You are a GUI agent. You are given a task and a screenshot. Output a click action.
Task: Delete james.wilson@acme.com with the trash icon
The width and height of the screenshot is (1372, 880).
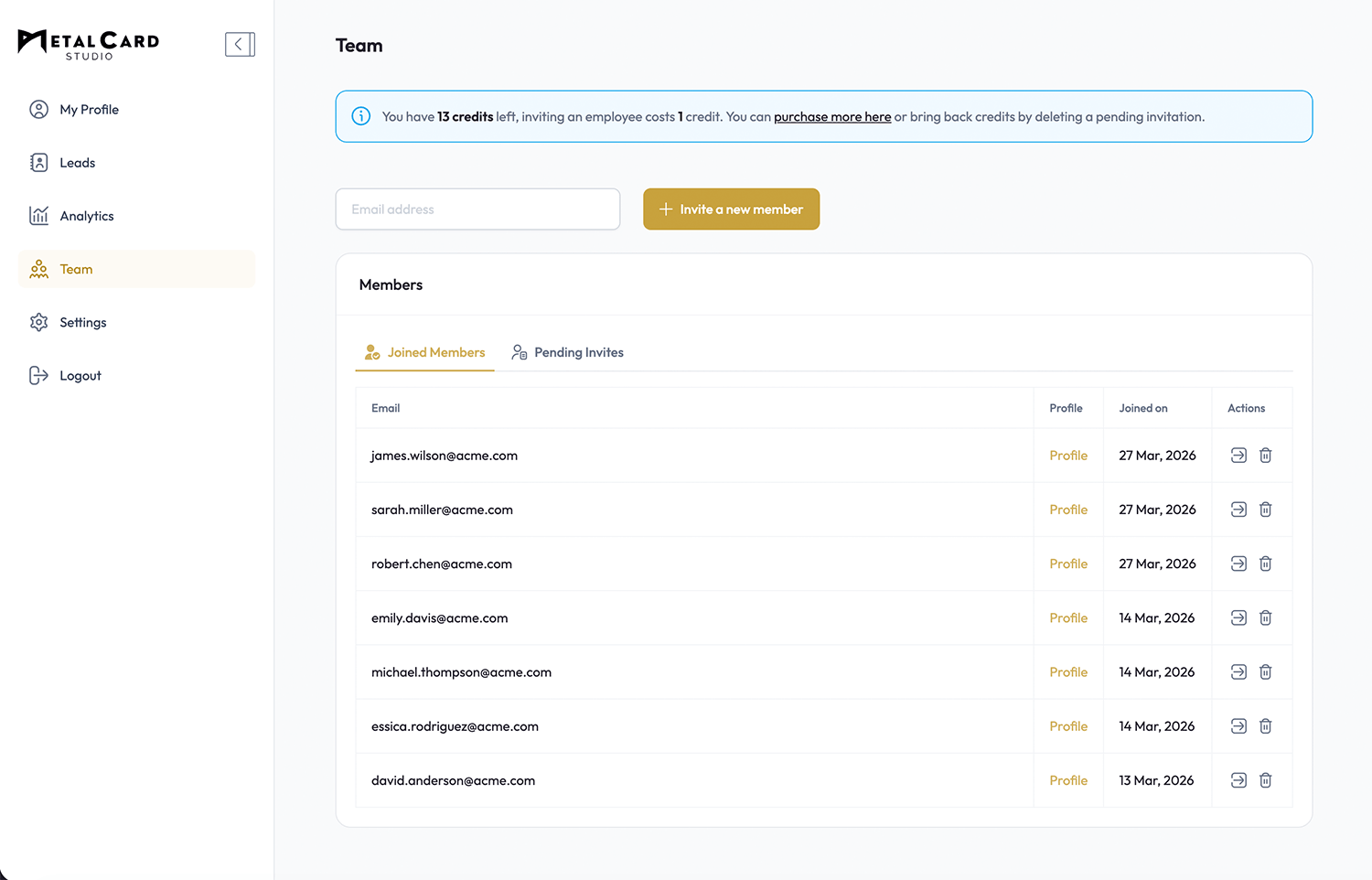pyautogui.click(x=1265, y=456)
